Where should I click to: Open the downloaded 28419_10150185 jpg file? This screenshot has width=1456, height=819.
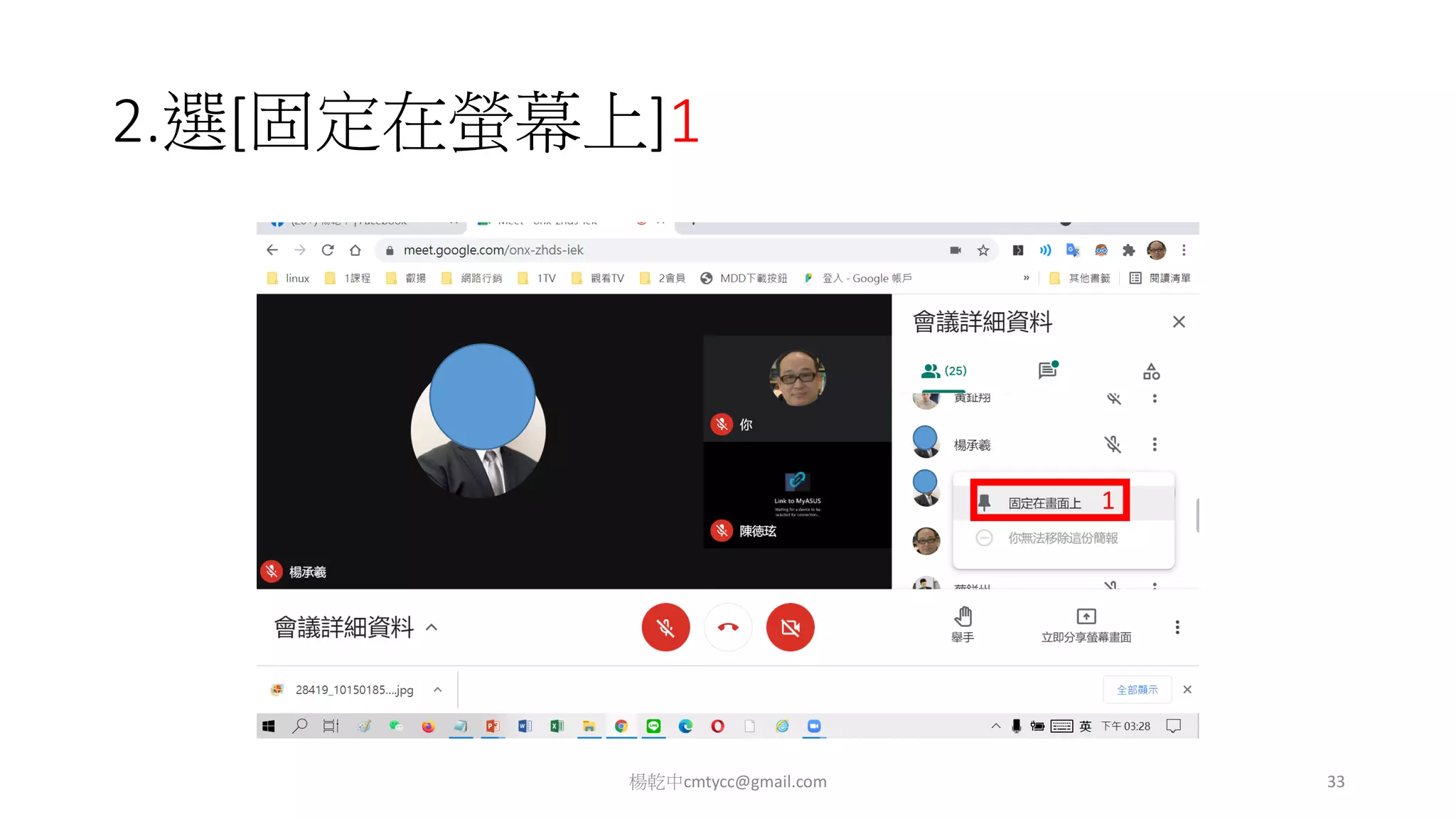343,690
